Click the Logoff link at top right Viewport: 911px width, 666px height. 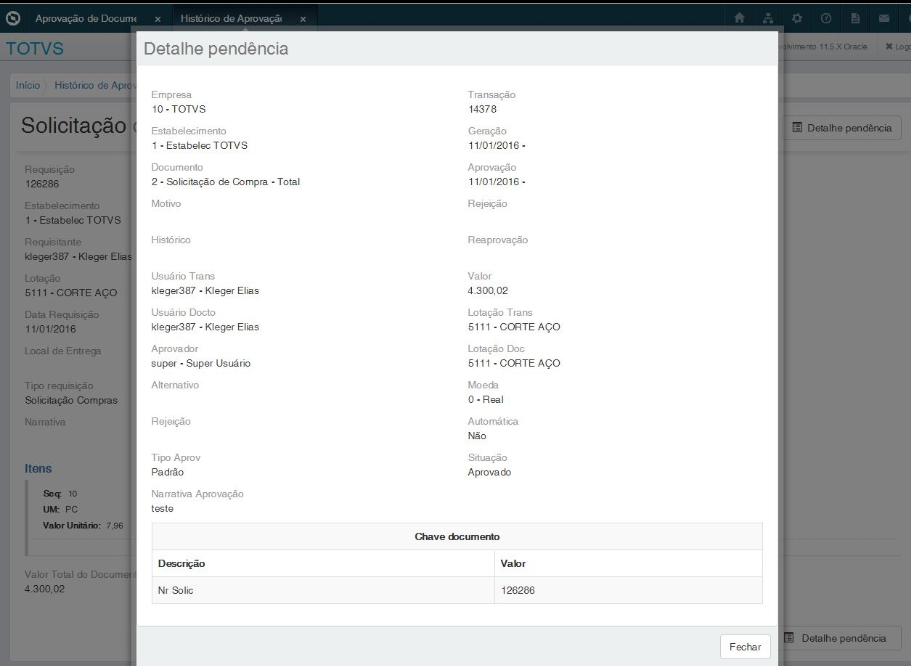(x=898, y=46)
